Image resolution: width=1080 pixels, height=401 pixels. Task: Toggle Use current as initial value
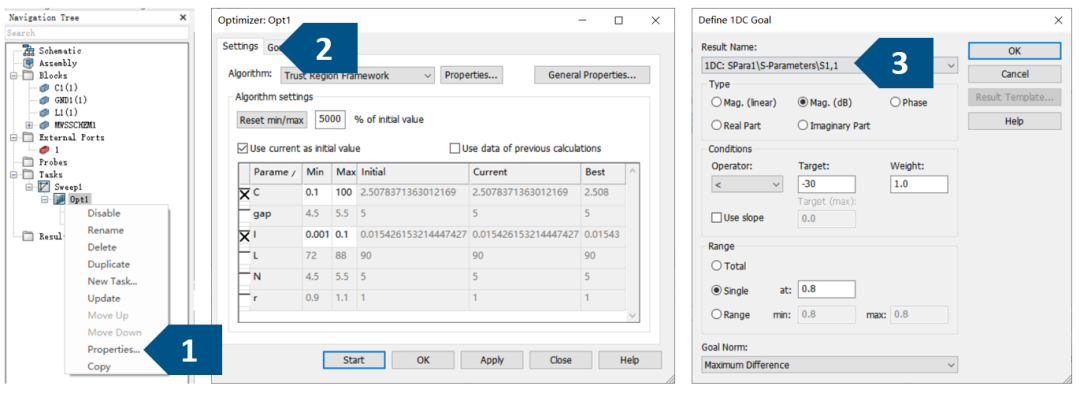coord(242,148)
